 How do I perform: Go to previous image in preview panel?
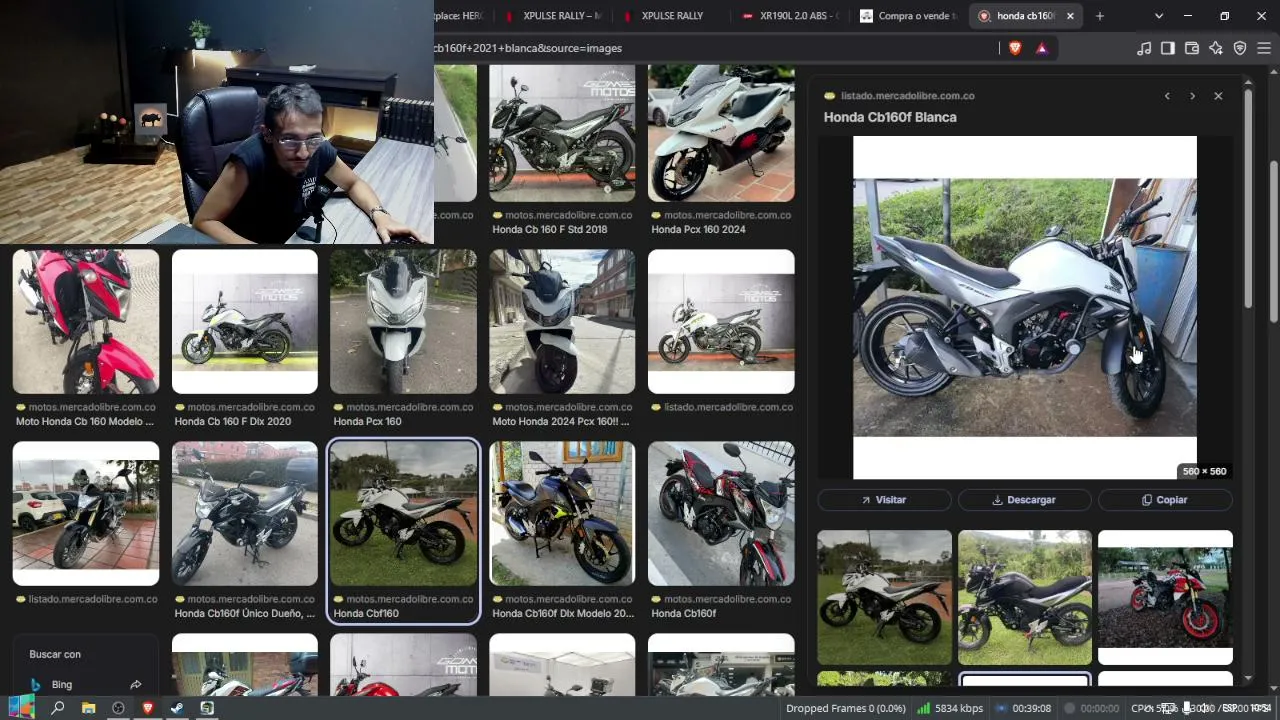(x=1167, y=96)
